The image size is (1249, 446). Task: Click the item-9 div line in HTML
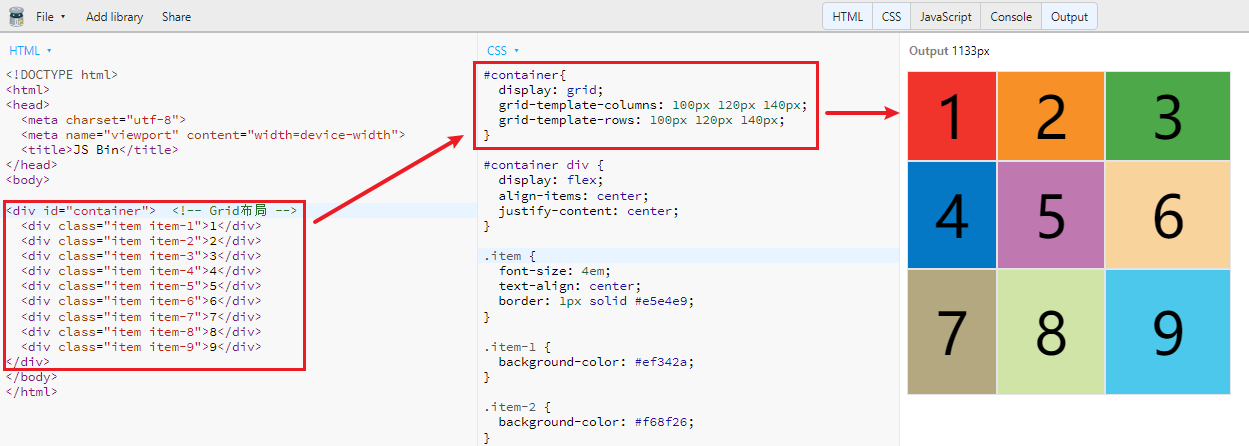[x=141, y=347]
